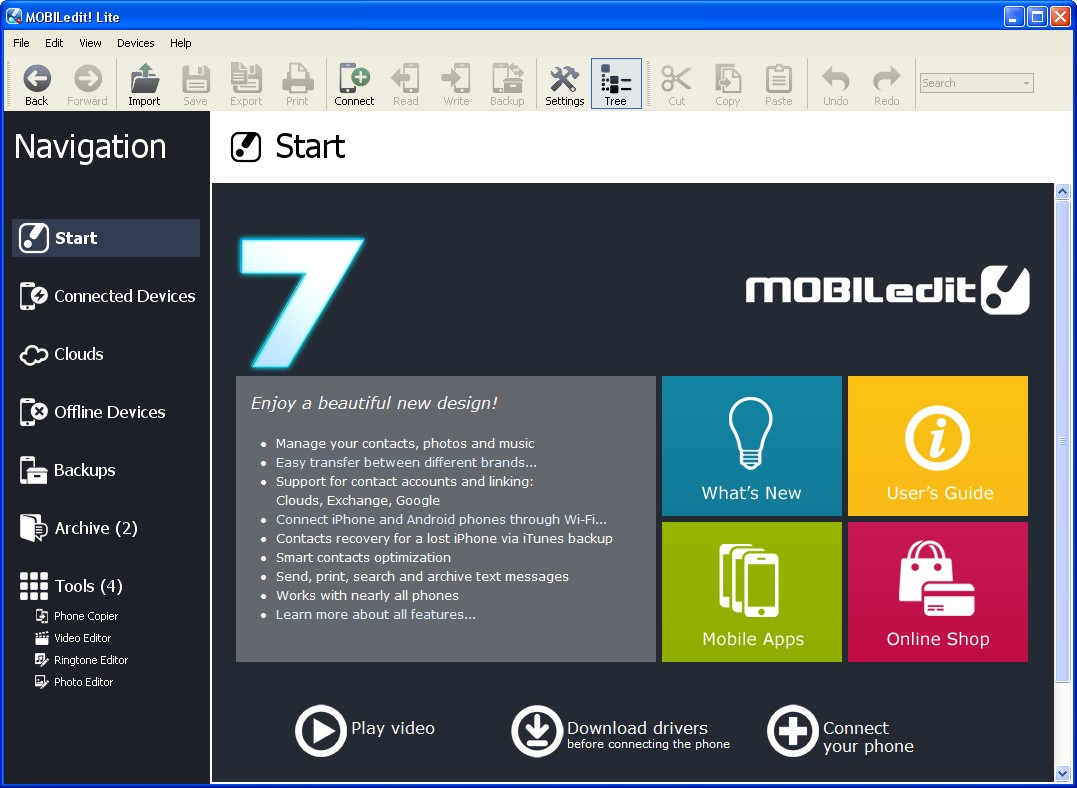The image size is (1077, 788).
Task: Open the View menu
Action: coord(90,43)
